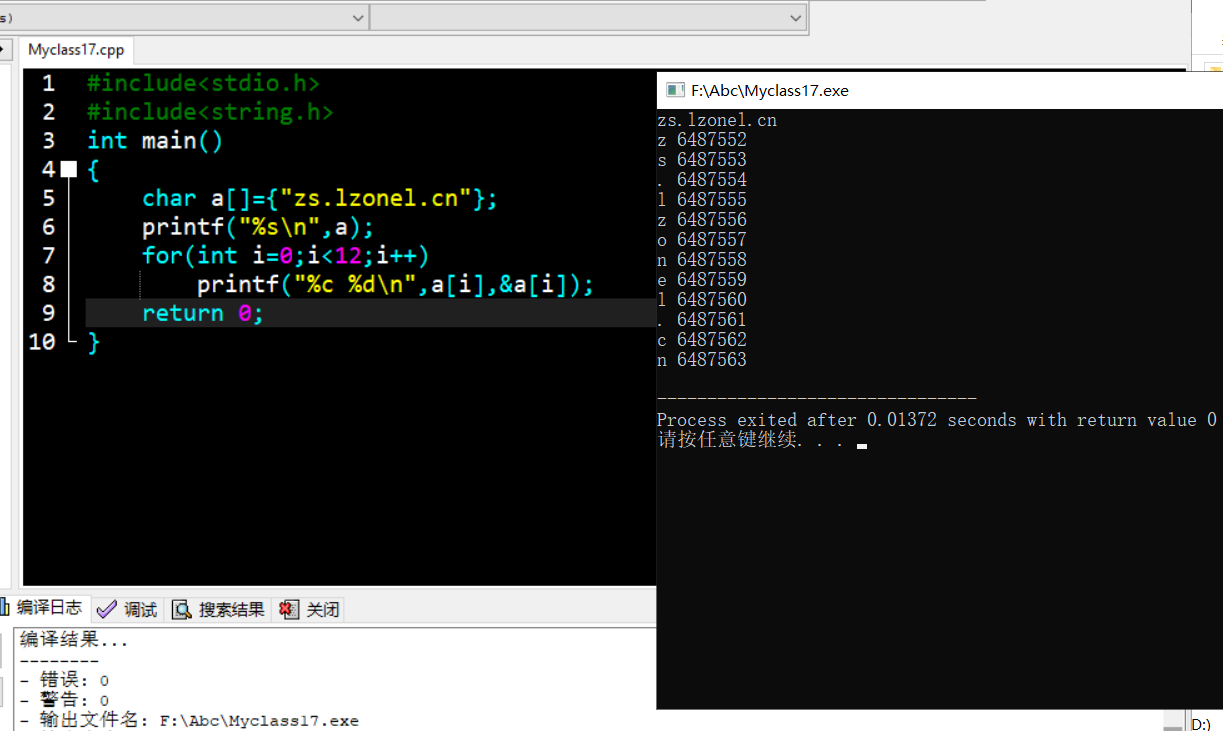Screen dimensions: 1223x731
Task: Switch to the 编译日志 tab
Action: (x=43, y=608)
